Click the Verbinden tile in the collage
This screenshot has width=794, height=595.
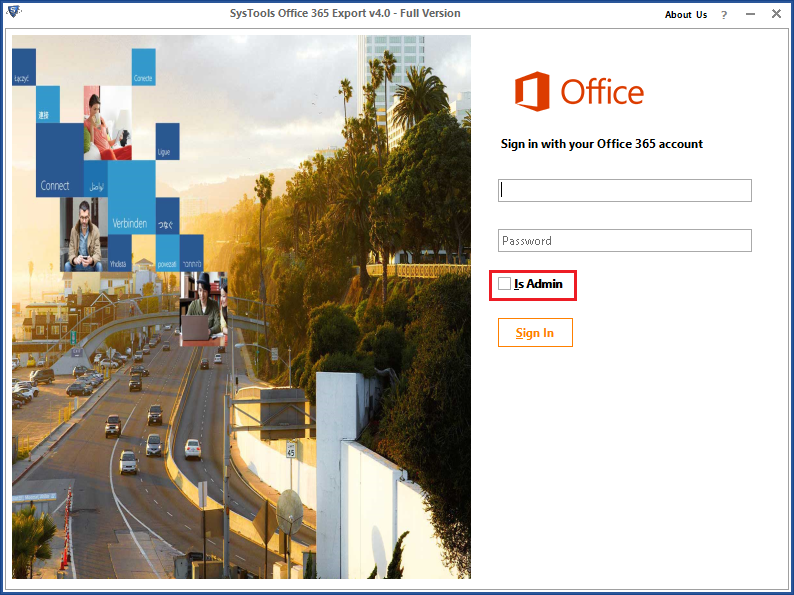click(131, 197)
